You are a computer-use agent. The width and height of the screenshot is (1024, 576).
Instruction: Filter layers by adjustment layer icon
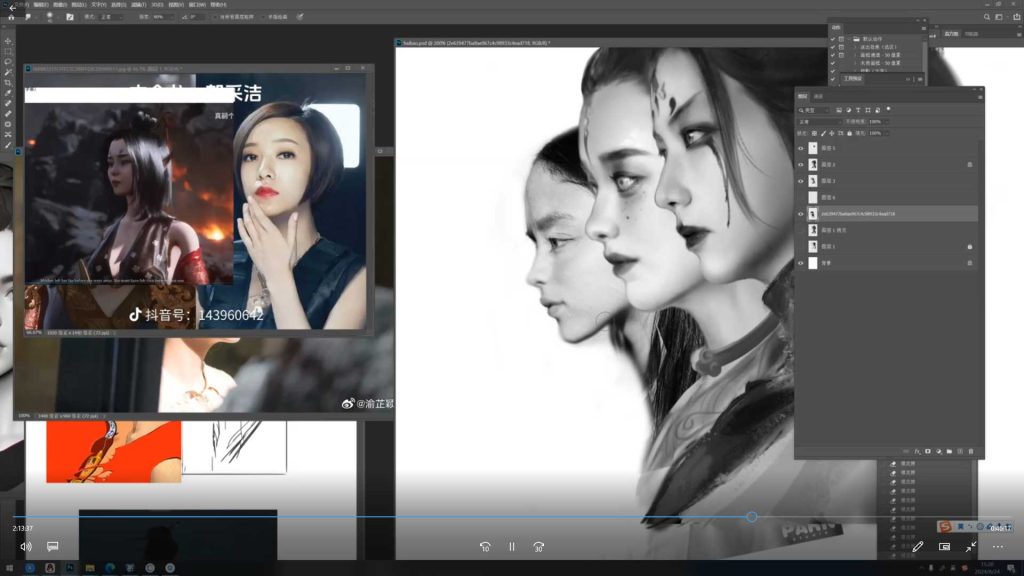point(848,110)
